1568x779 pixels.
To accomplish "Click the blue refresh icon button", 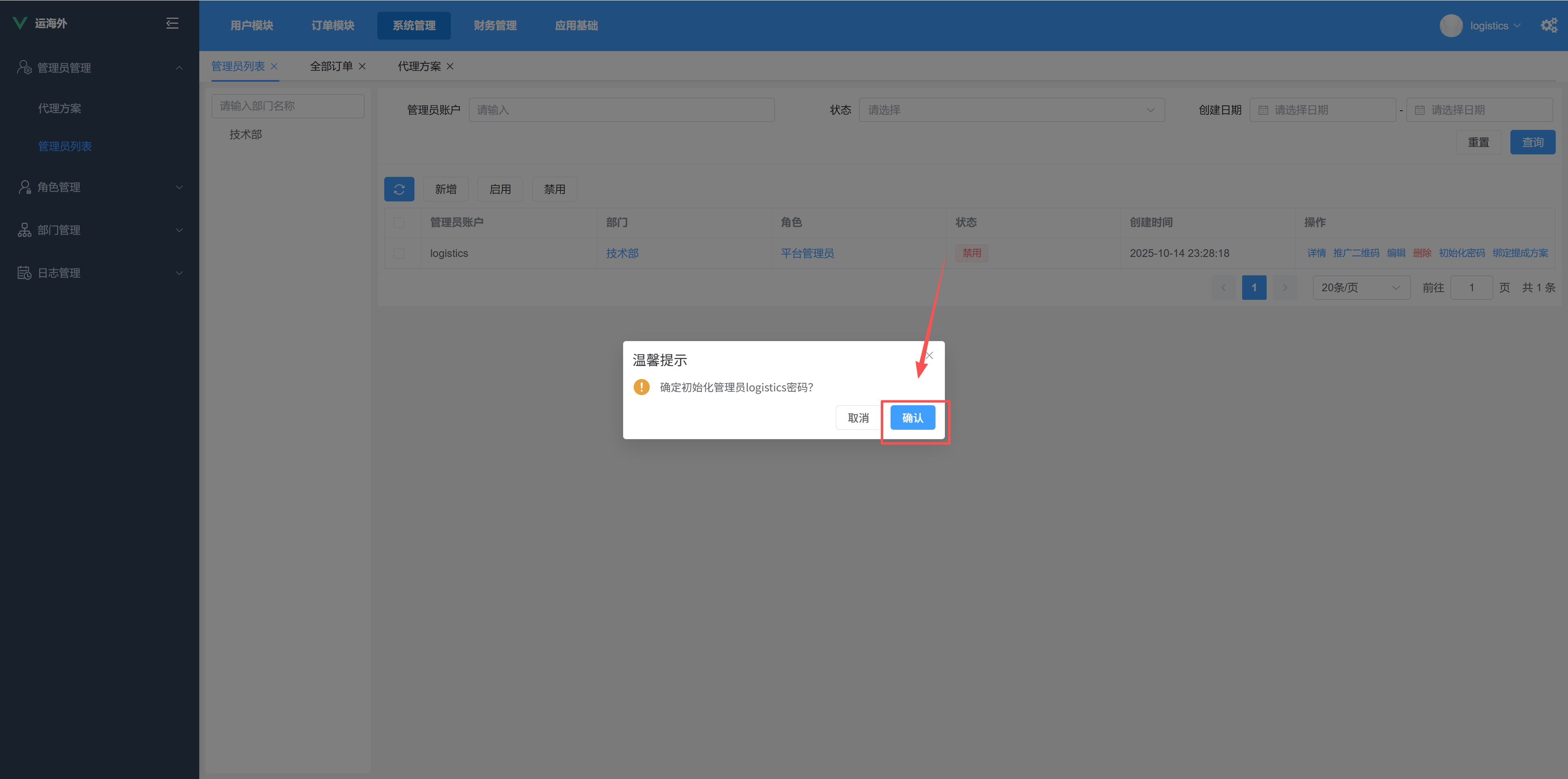I will (399, 190).
